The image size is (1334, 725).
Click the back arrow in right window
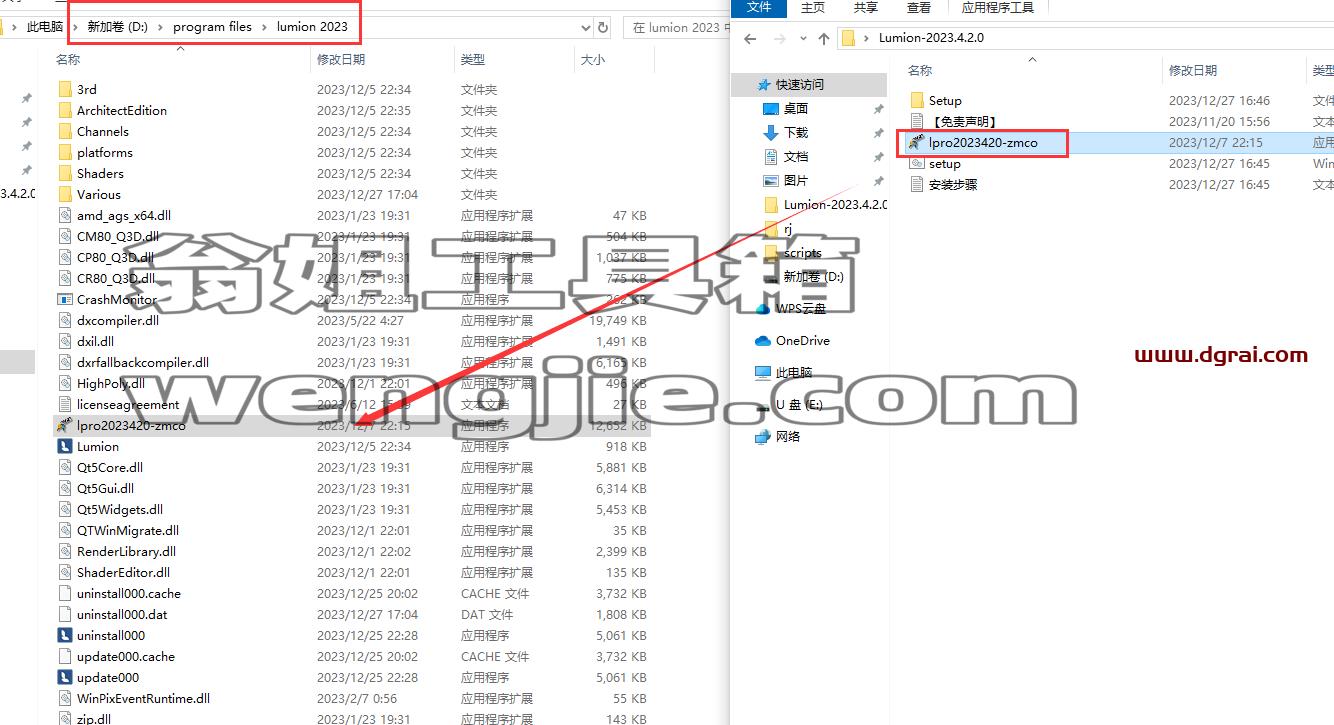tap(751, 39)
